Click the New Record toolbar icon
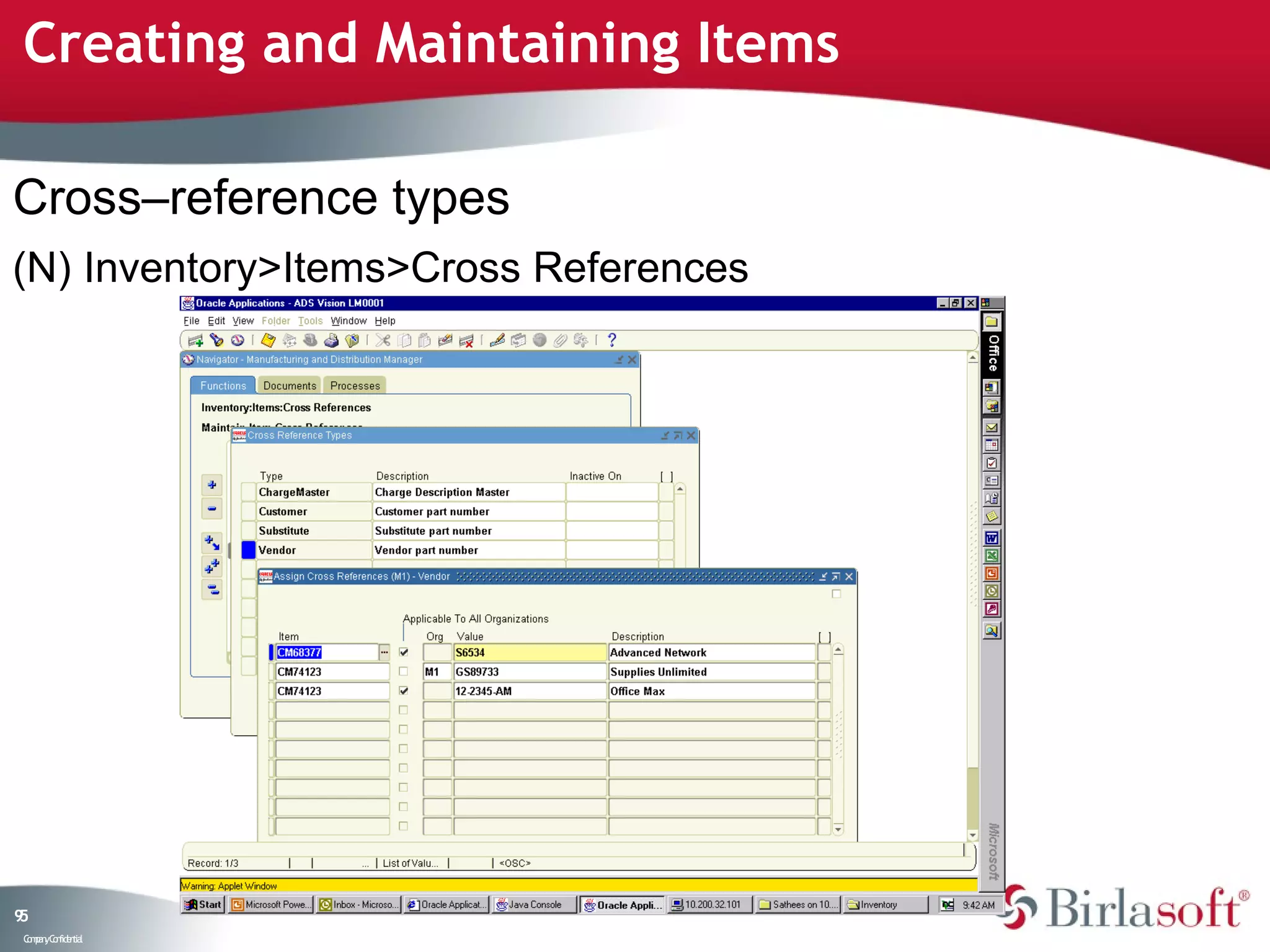This screenshot has width=1270, height=952. coord(195,340)
